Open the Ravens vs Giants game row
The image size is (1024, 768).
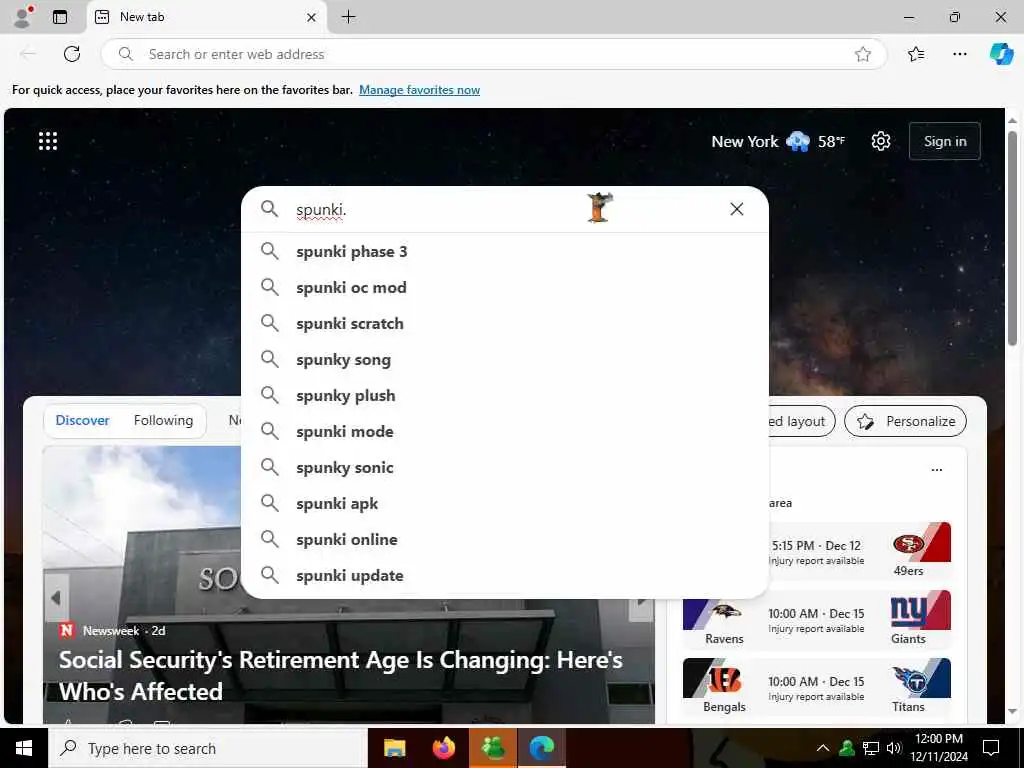click(x=816, y=619)
